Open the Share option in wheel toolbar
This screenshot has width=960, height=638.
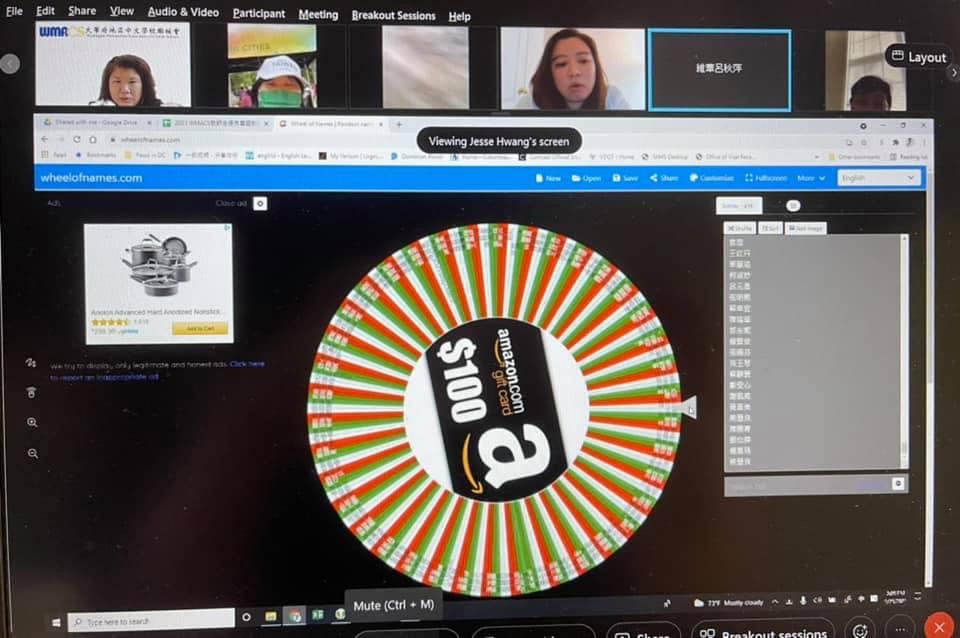663,178
